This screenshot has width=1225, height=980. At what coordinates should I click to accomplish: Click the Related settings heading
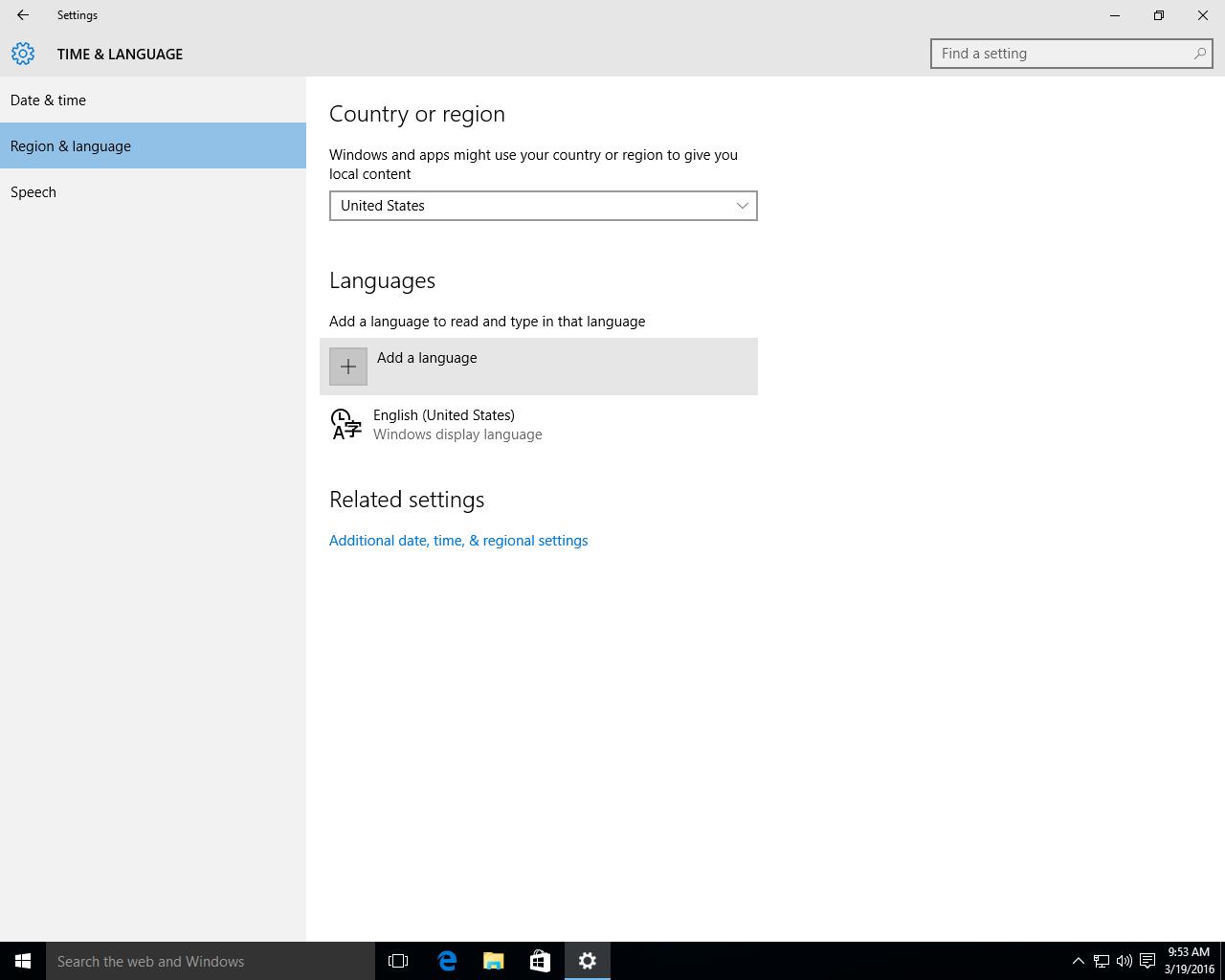pos(407,500)
